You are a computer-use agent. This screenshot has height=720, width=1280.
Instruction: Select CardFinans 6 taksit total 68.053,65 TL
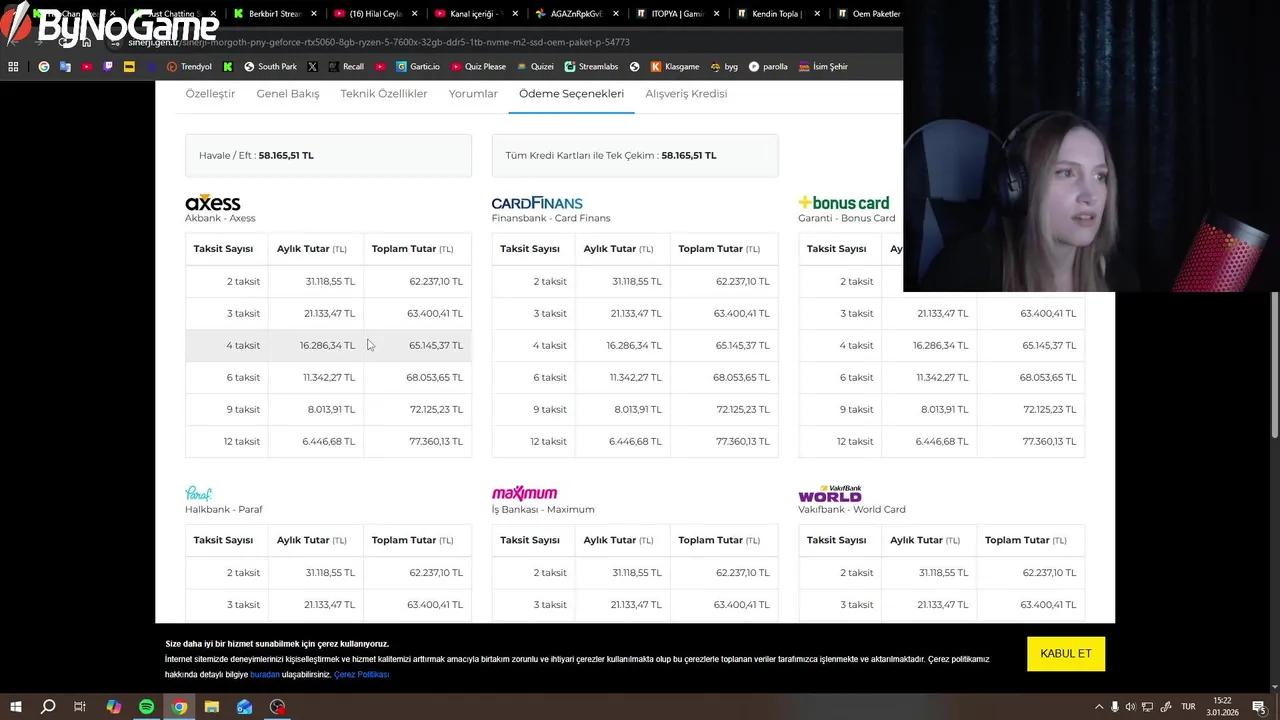741,377
